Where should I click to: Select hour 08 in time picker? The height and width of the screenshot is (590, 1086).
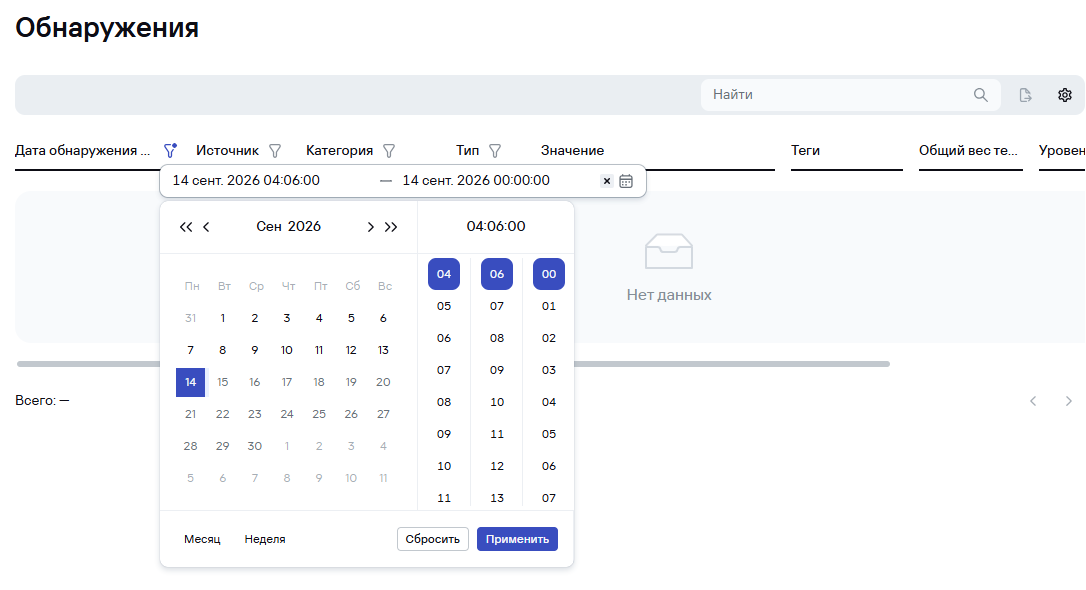click(444, 402)
